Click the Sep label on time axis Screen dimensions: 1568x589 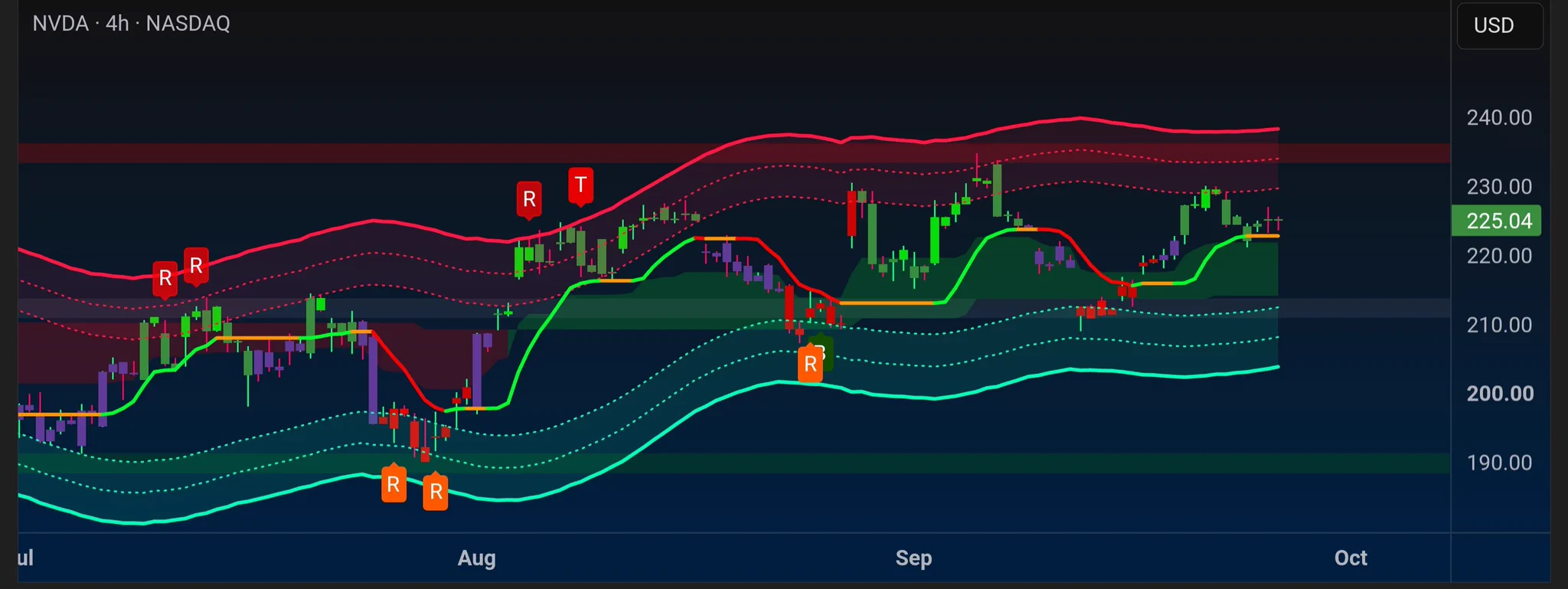913,558
